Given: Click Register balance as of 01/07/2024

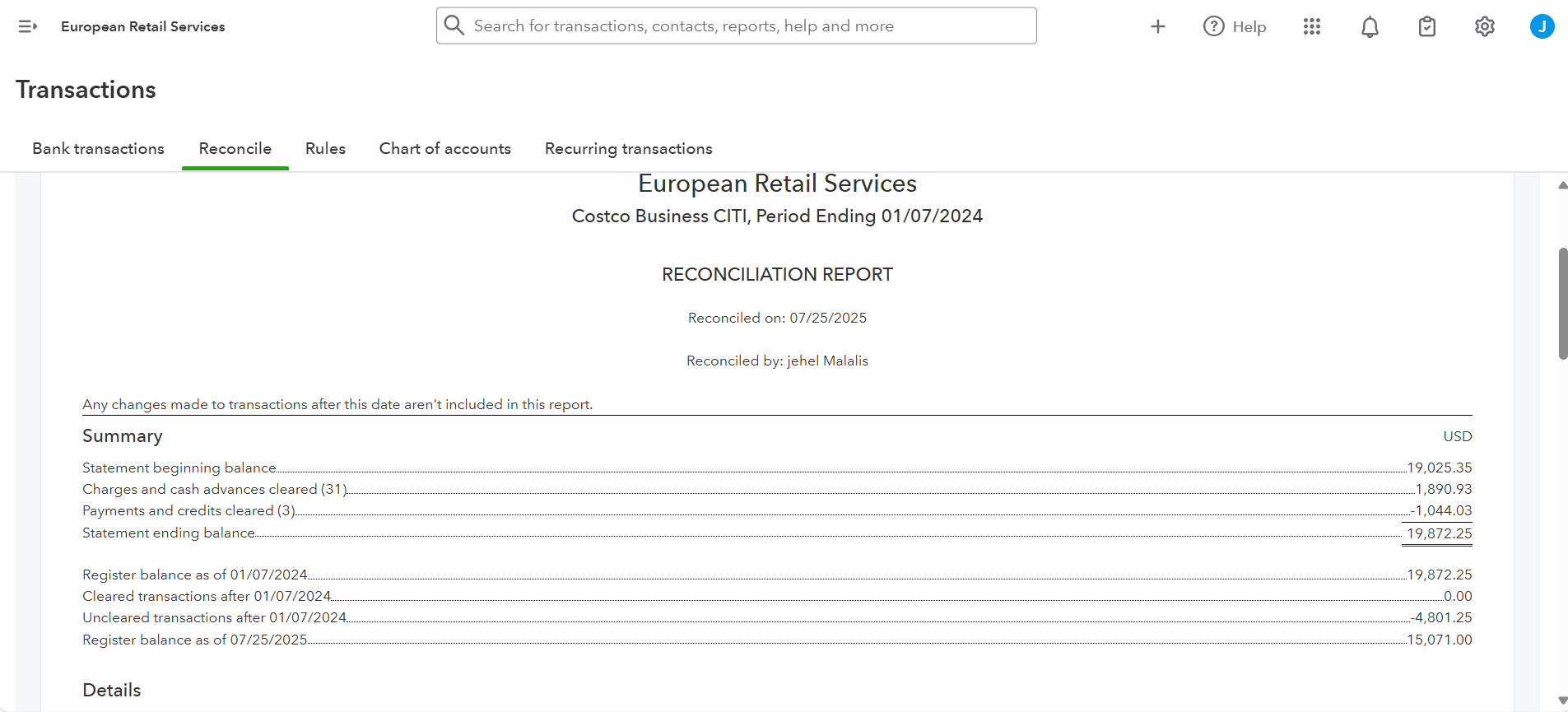Looking at the screenshot, I should (195, 575).
